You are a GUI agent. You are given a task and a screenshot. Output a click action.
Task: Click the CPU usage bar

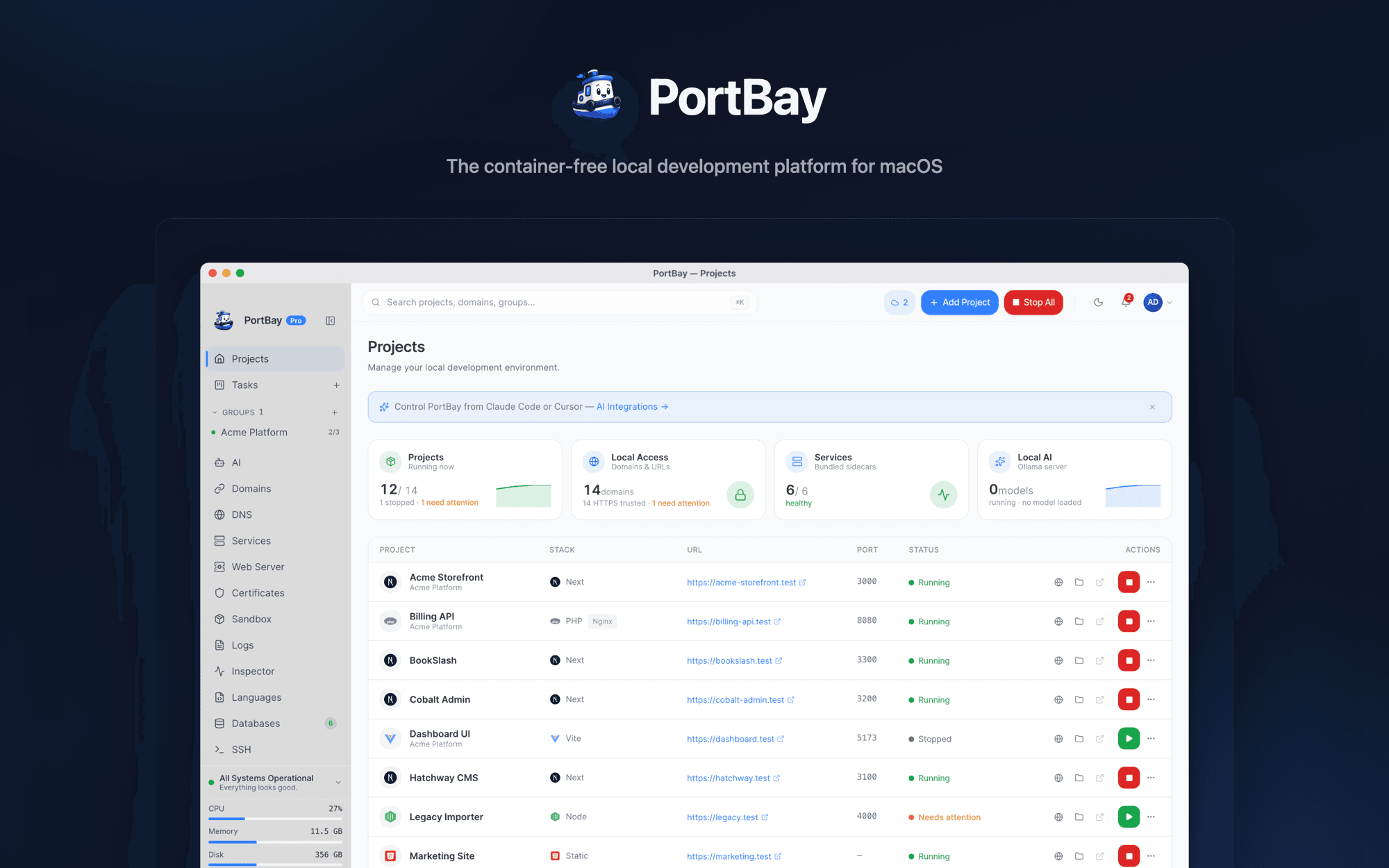(275, 819)
